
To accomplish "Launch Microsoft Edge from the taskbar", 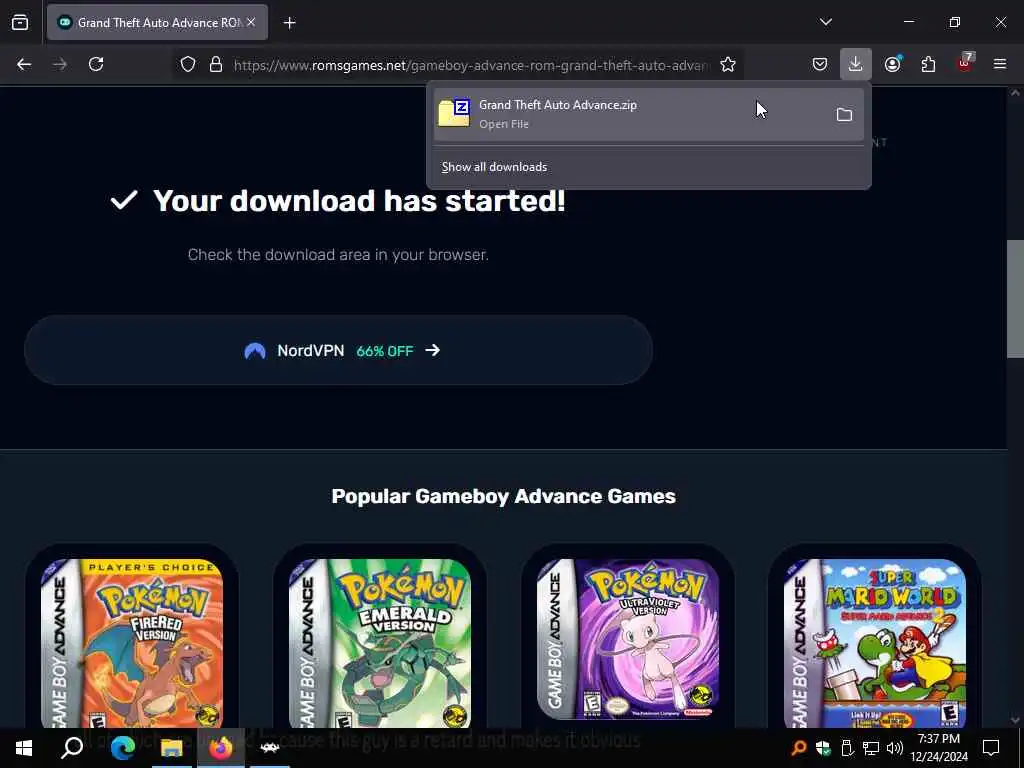I will pos(122,748).
